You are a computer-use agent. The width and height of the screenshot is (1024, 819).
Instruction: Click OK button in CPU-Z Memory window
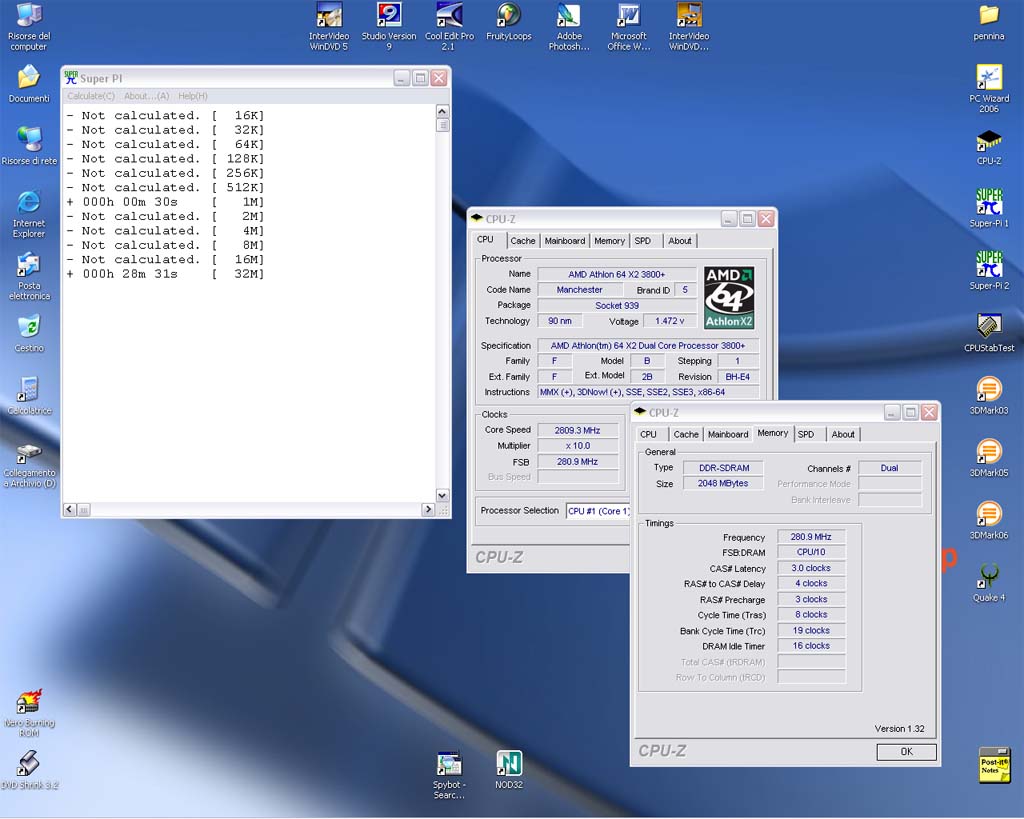click(x=906, y=752)
